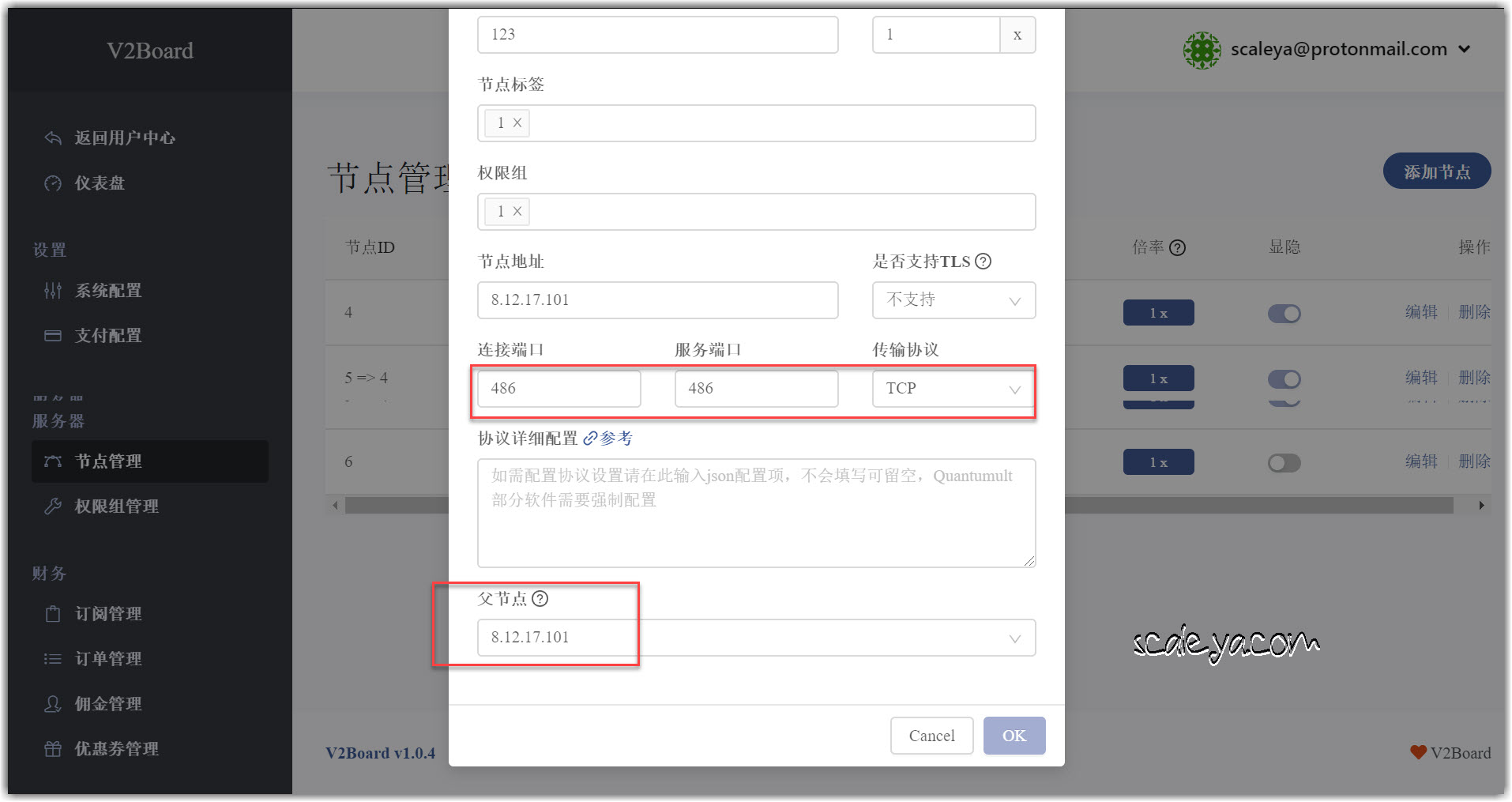Click the 返回用户中心 back arrow icon
Screen dimensions: 1512x802
[53, 138]
